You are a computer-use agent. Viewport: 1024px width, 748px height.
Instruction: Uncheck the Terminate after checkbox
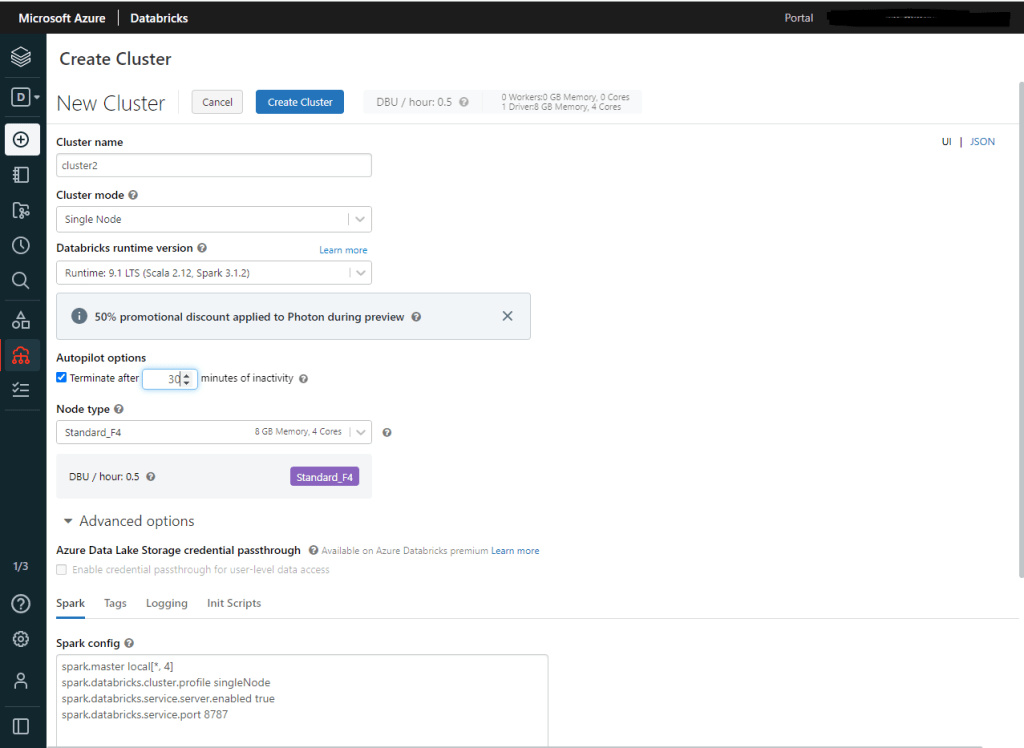[62, 378]
